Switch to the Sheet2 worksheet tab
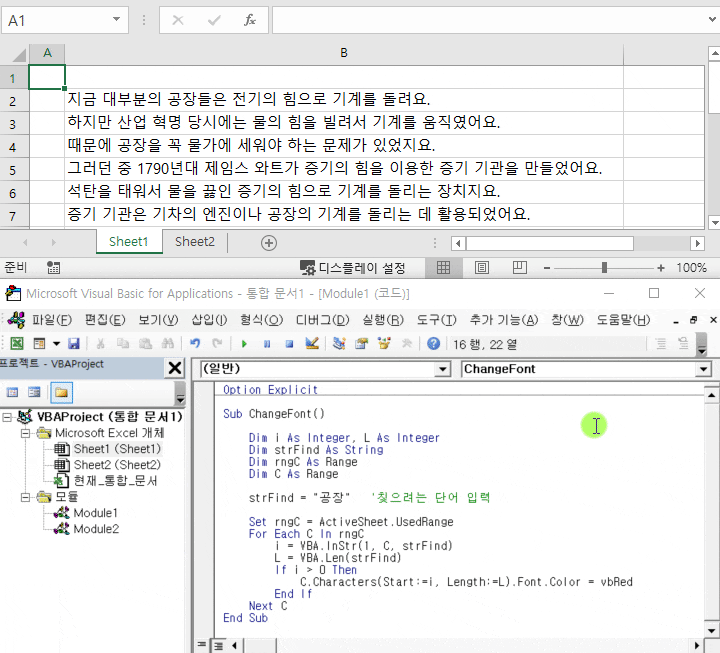The width and height of the screenshot is (720, 653). (x=195, y=242)
